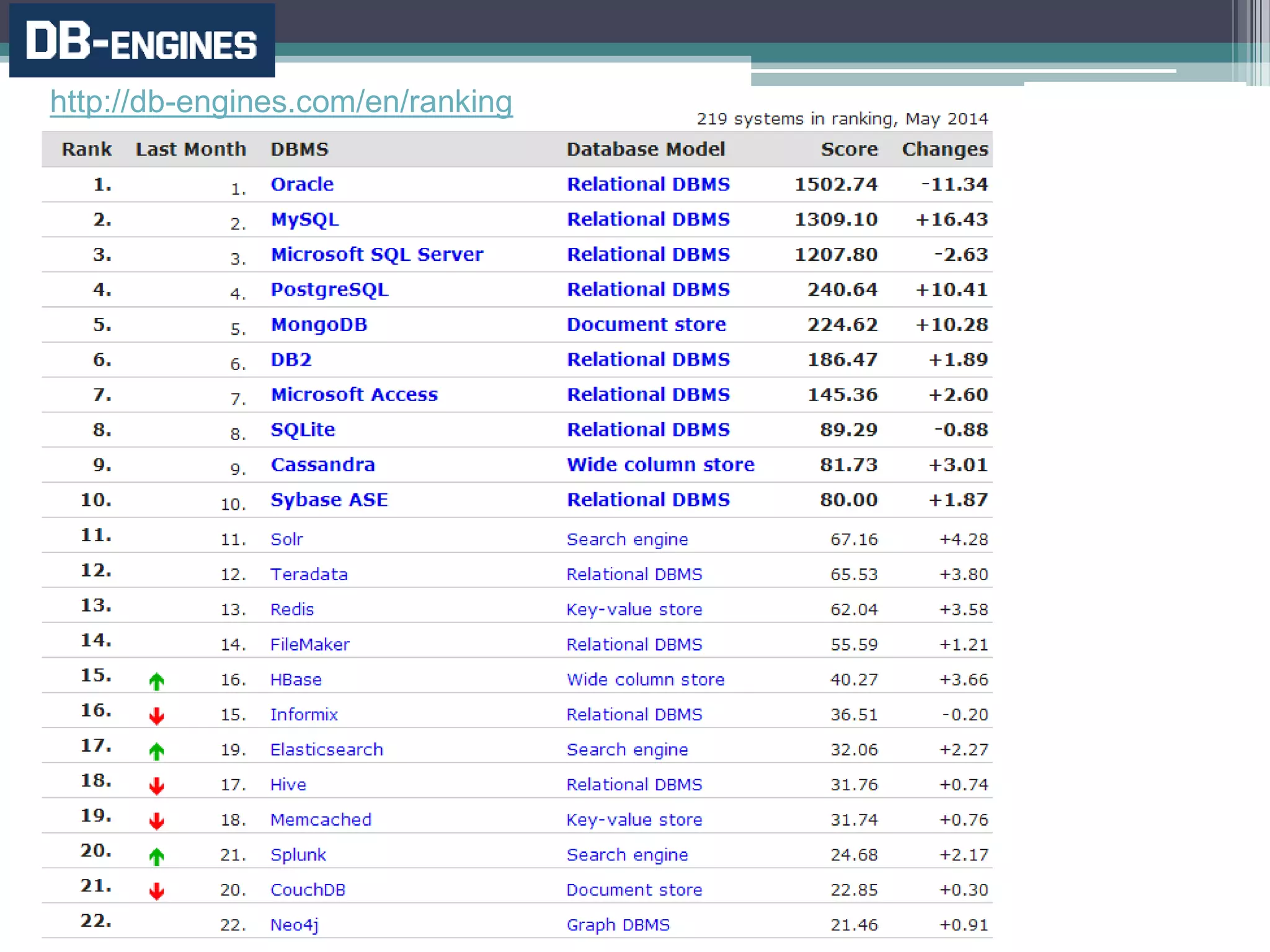Click the green up arrow beside Splunk
1270x952 pixels.
pos(156,857)
